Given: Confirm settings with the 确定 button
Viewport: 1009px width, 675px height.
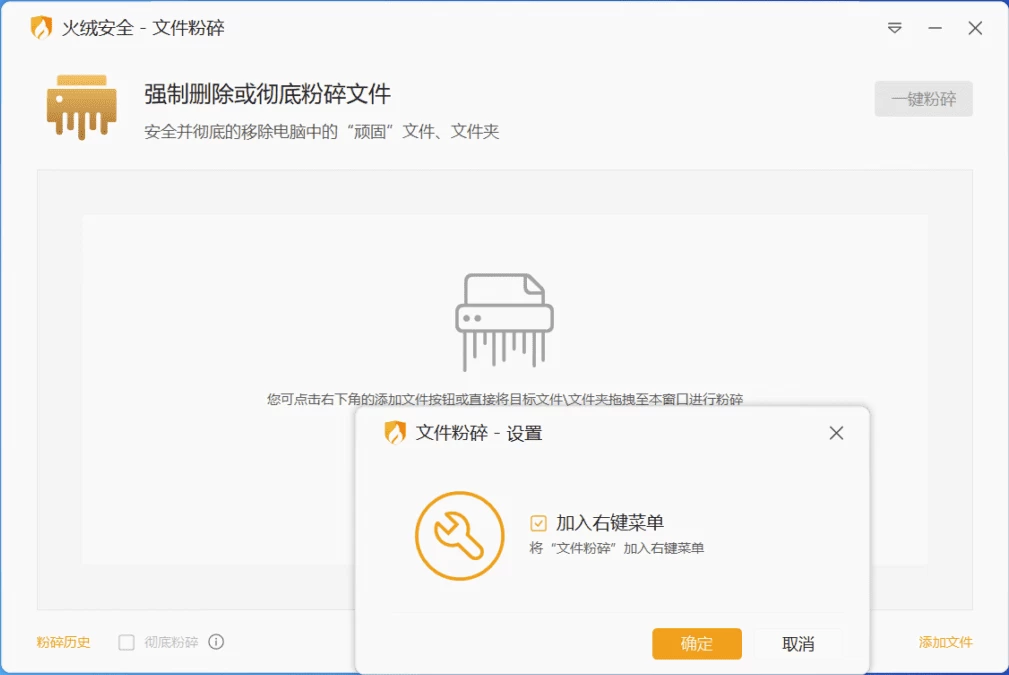Looking at the screenshot, I should point(697,644).
